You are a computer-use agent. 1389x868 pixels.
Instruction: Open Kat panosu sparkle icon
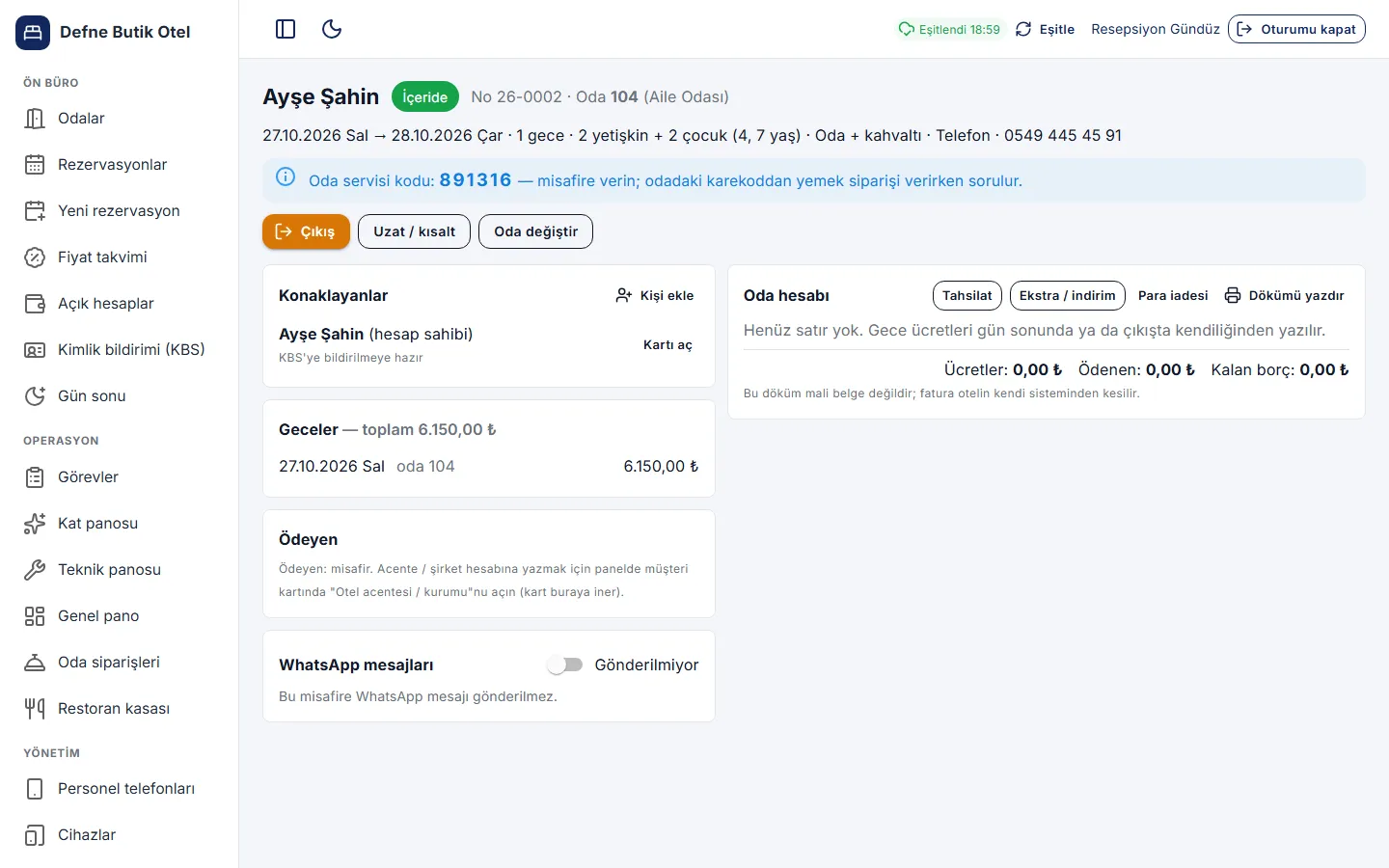coord(35,524)
